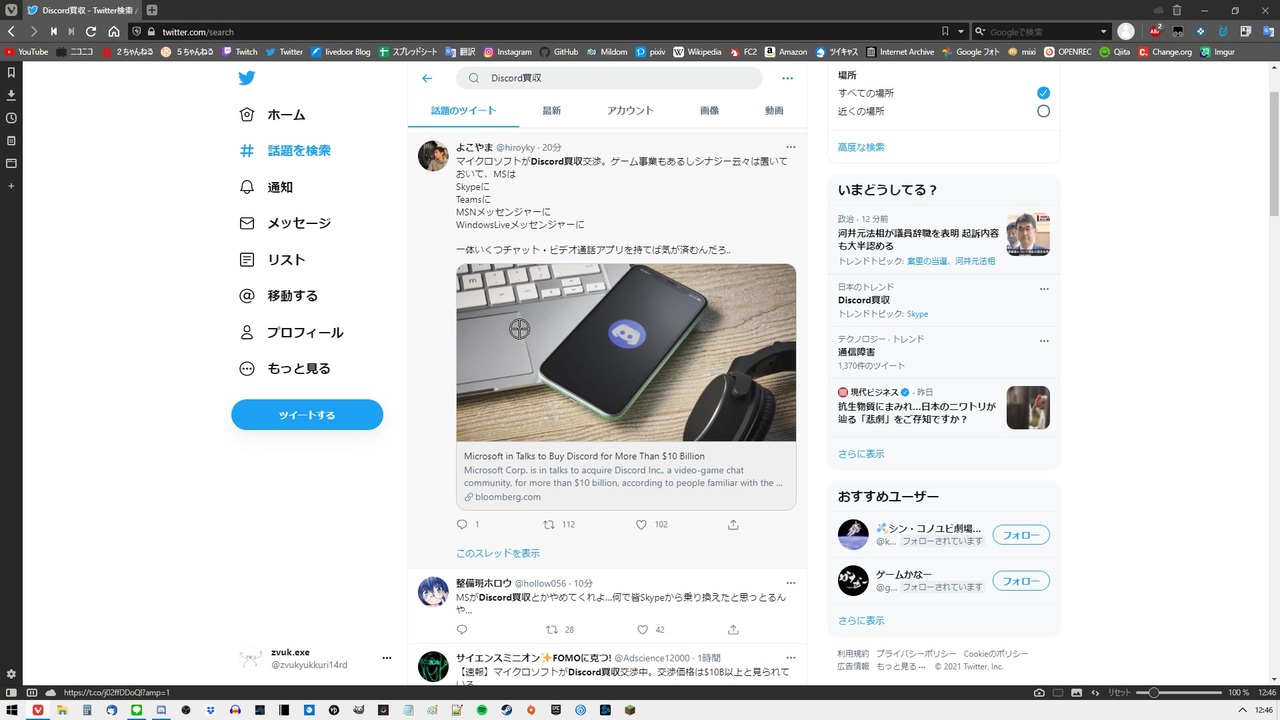Switch to the 最新 tab

click(x=552, y=111)
